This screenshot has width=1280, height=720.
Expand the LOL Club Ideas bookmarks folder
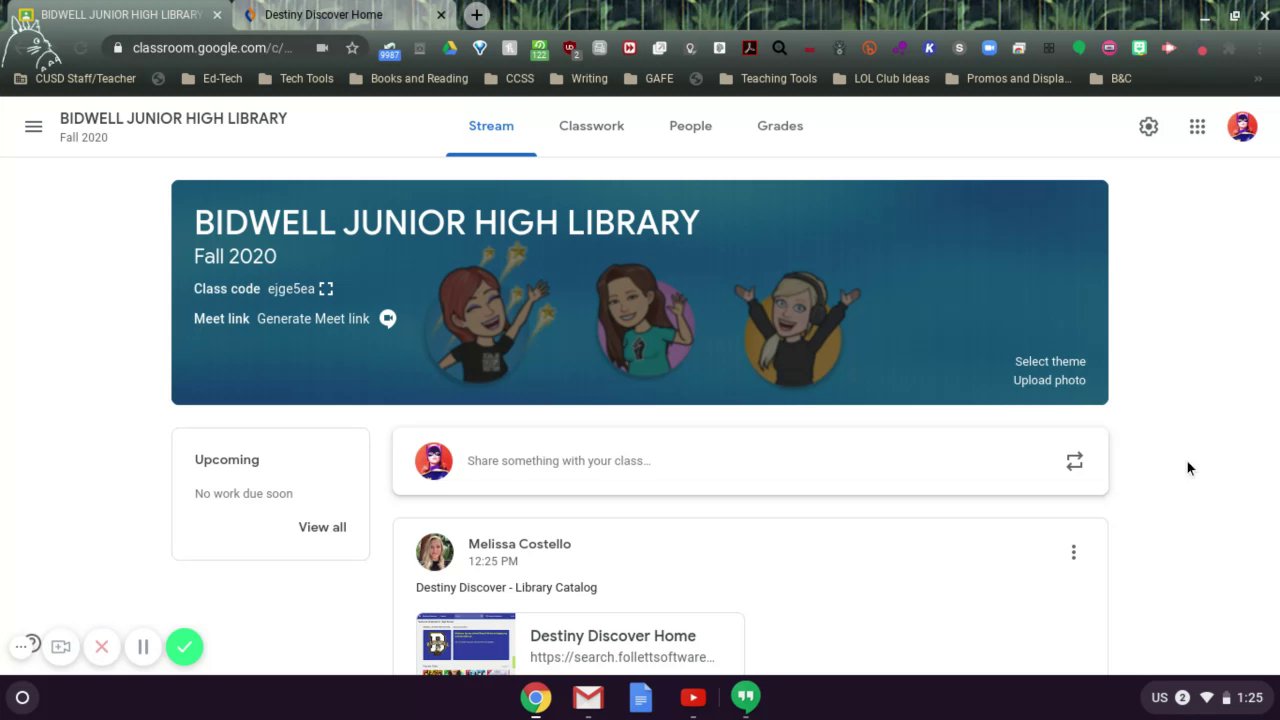[881, 78]
